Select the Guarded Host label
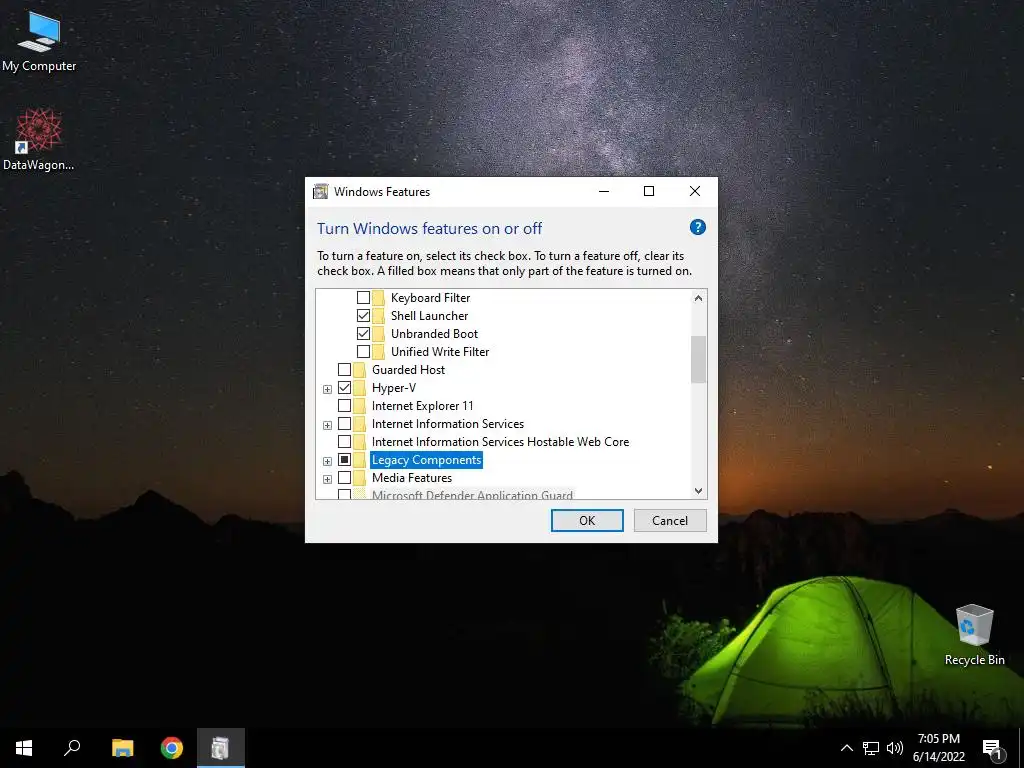 (x=408, y=370)
